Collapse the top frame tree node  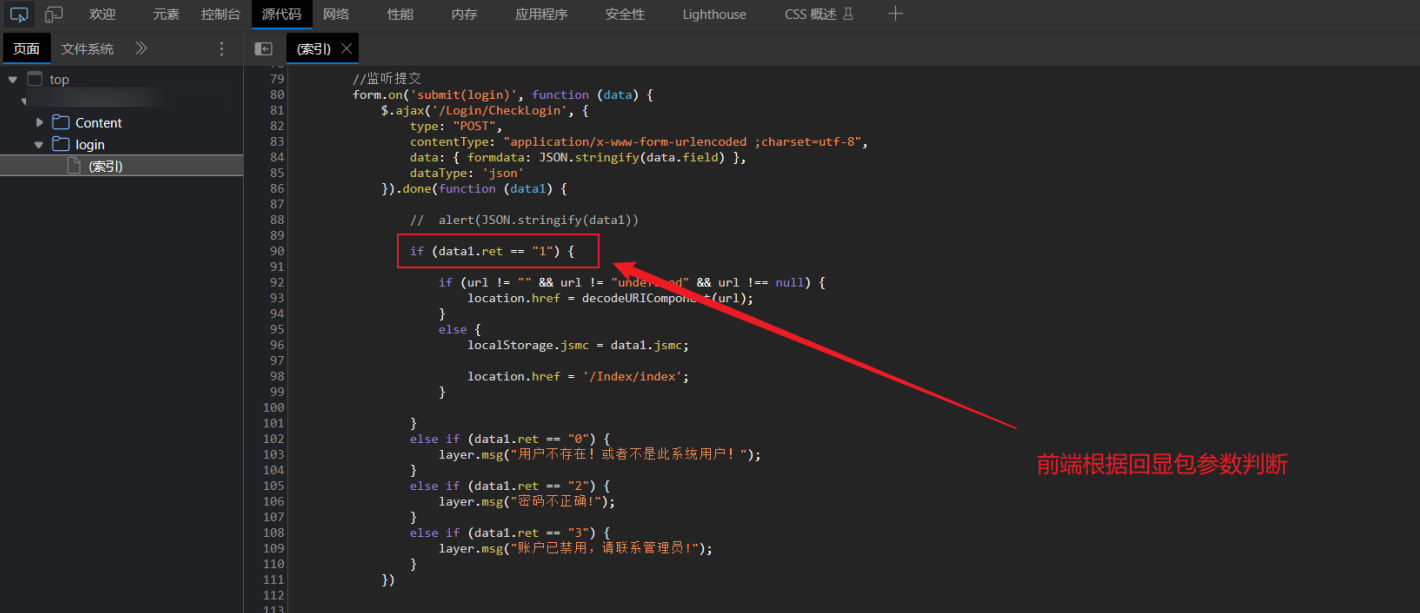coord(12,80)
